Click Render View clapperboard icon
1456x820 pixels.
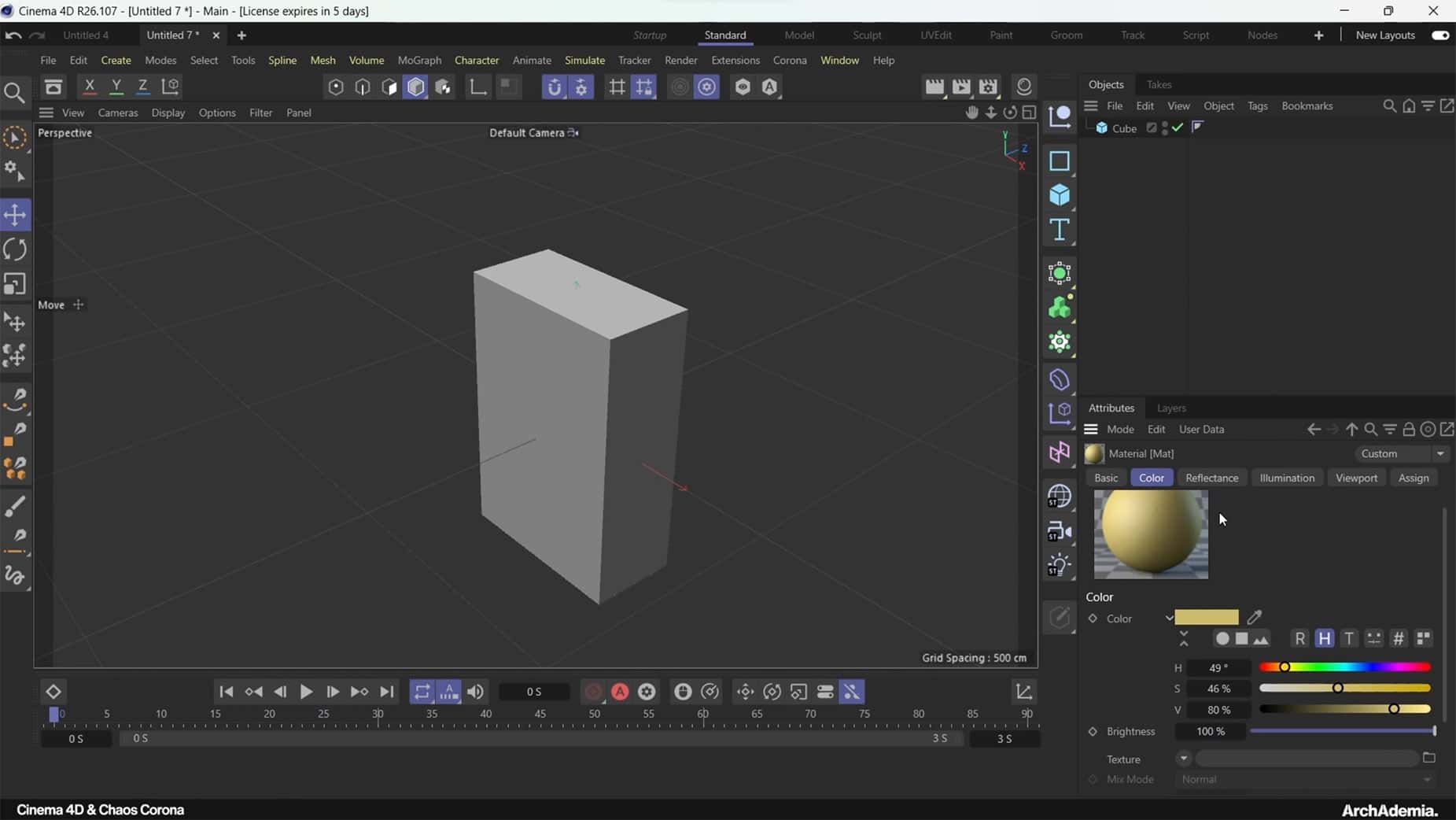(x=934, y=87)
